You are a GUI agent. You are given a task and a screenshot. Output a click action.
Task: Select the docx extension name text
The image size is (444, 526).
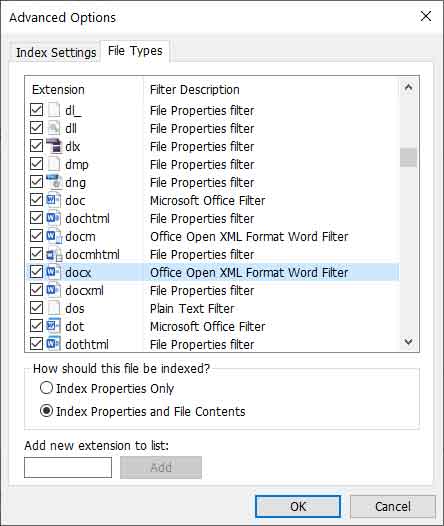78,272
